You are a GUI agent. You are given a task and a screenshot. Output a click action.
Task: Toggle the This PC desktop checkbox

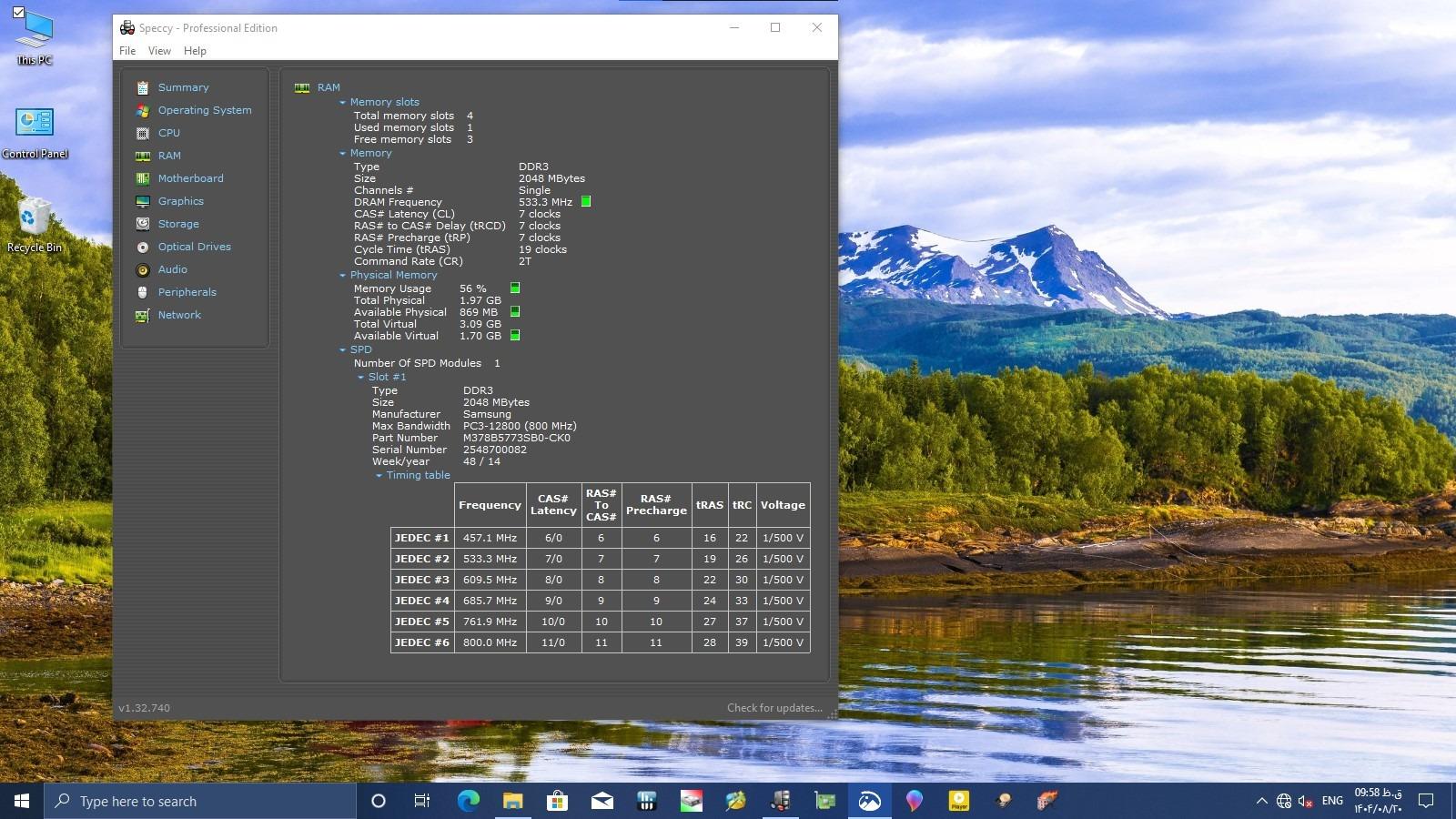pyautogui.click(x=18, y=13)
